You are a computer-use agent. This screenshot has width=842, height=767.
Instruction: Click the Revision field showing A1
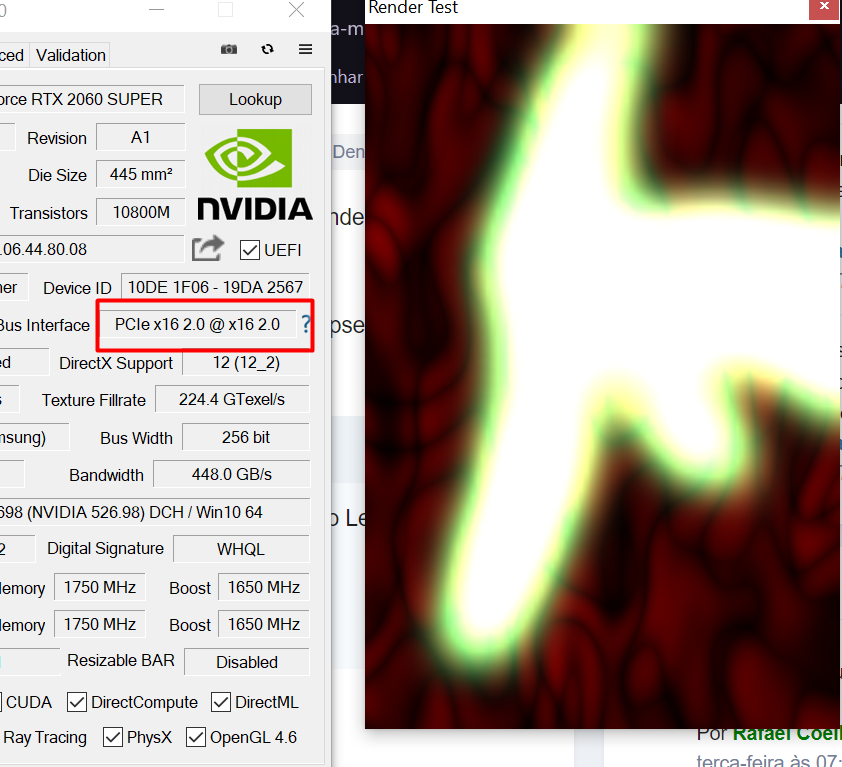click(x=141, y=138)
